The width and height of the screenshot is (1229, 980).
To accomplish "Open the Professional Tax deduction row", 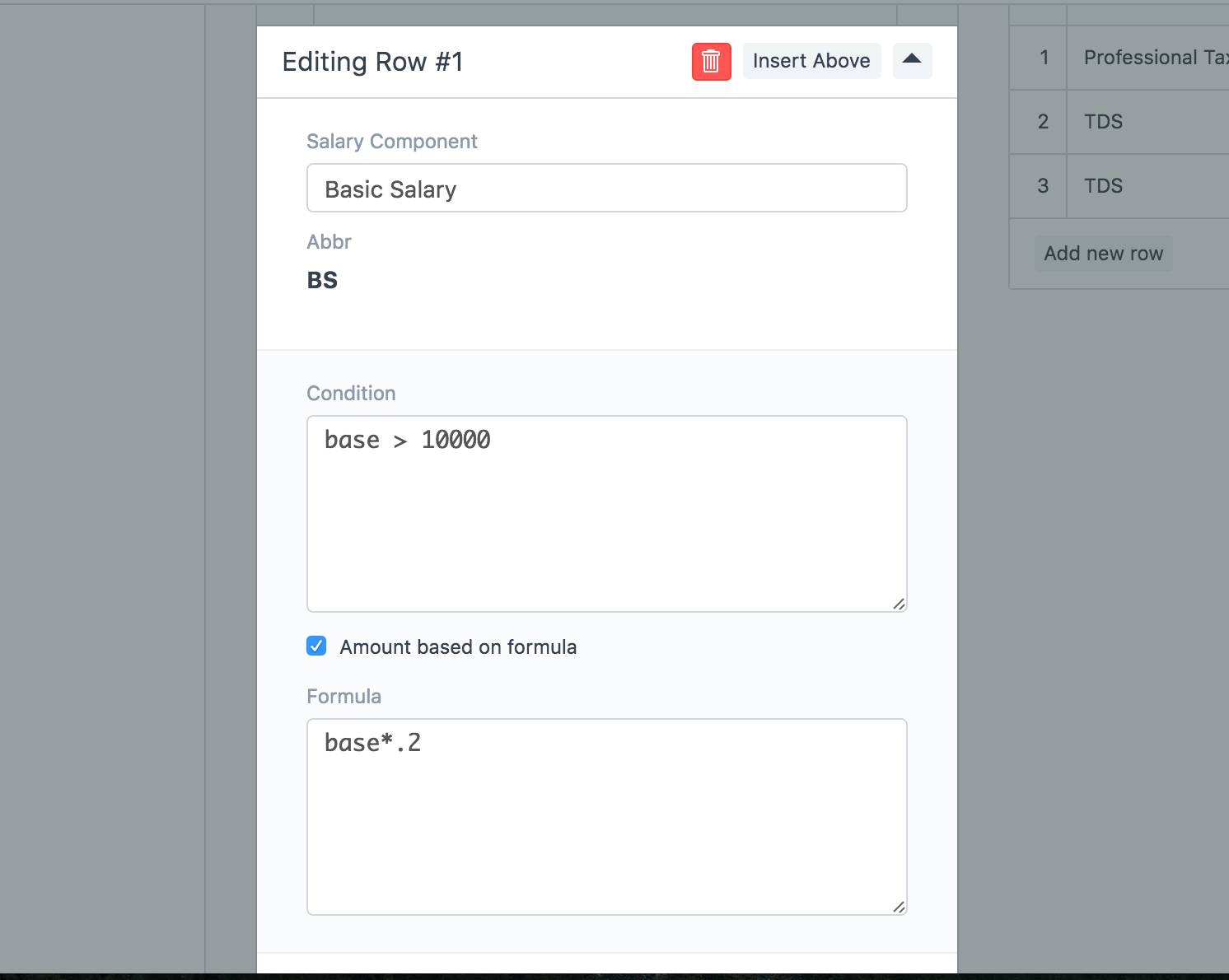I will coord(1153,58).
